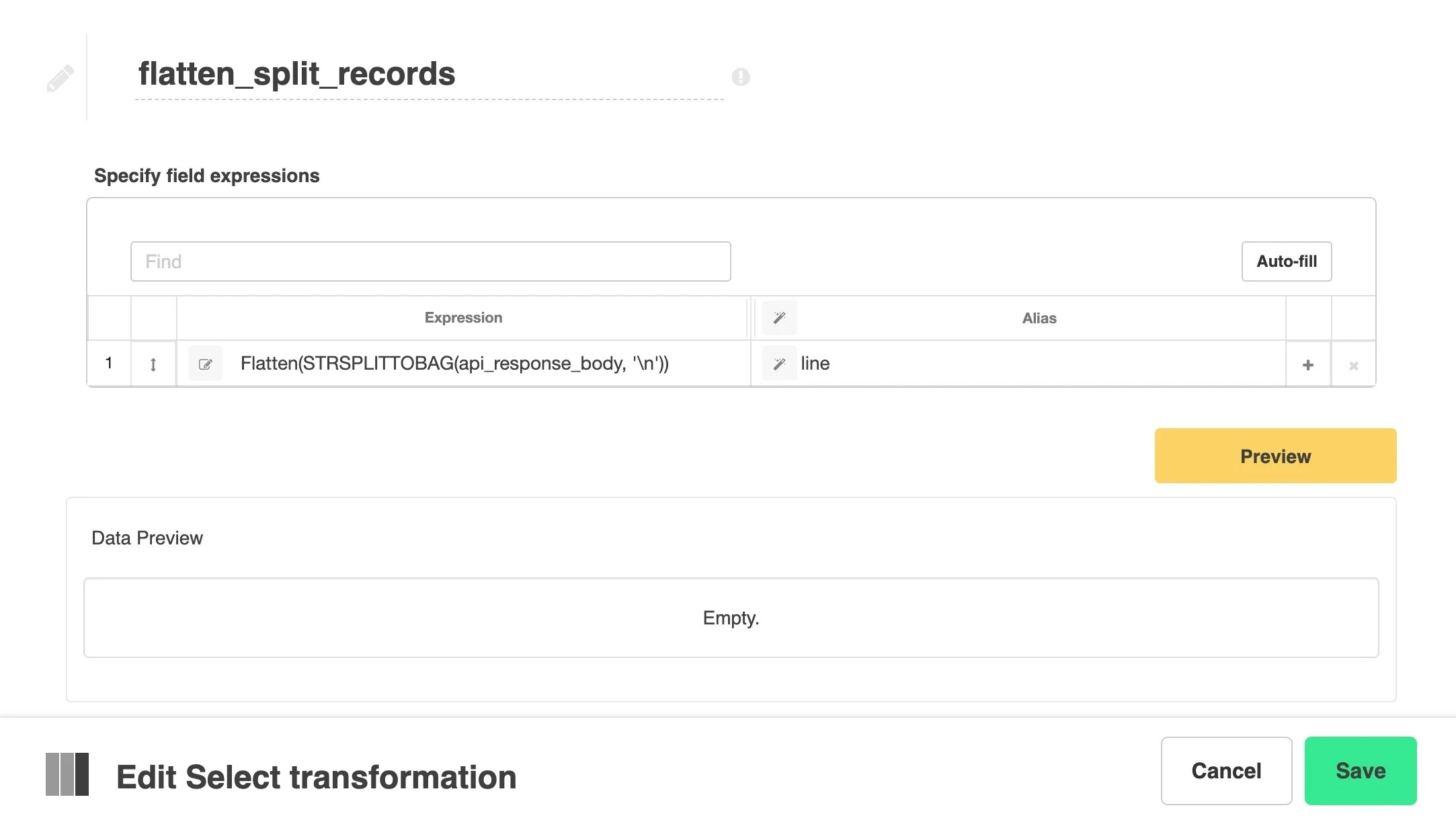Click the x icon to remove the expression row
Image resolution: width=1456 pixels, height=820 pixels.
(1353, 364)
